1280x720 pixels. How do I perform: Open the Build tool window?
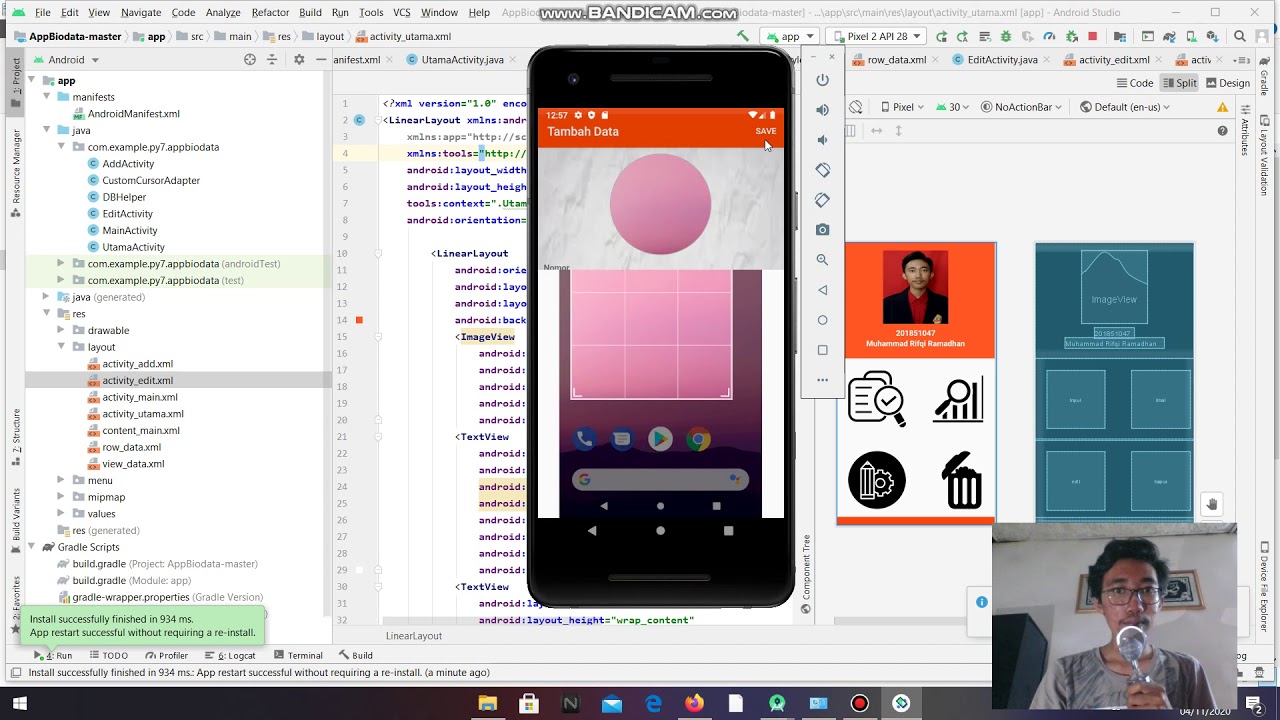(x=355, y=656)
